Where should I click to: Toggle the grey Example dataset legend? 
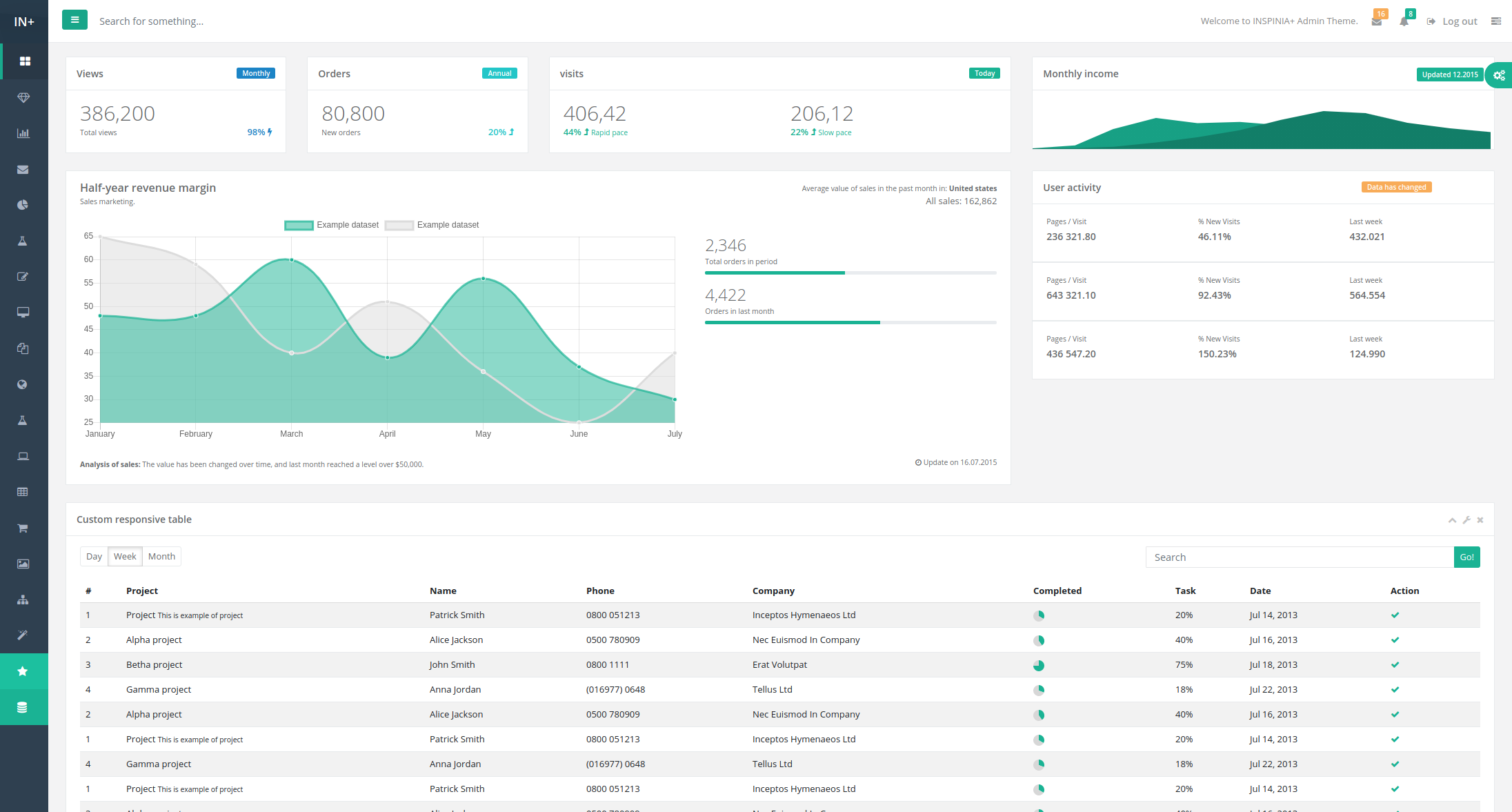[x=432, y=225]
